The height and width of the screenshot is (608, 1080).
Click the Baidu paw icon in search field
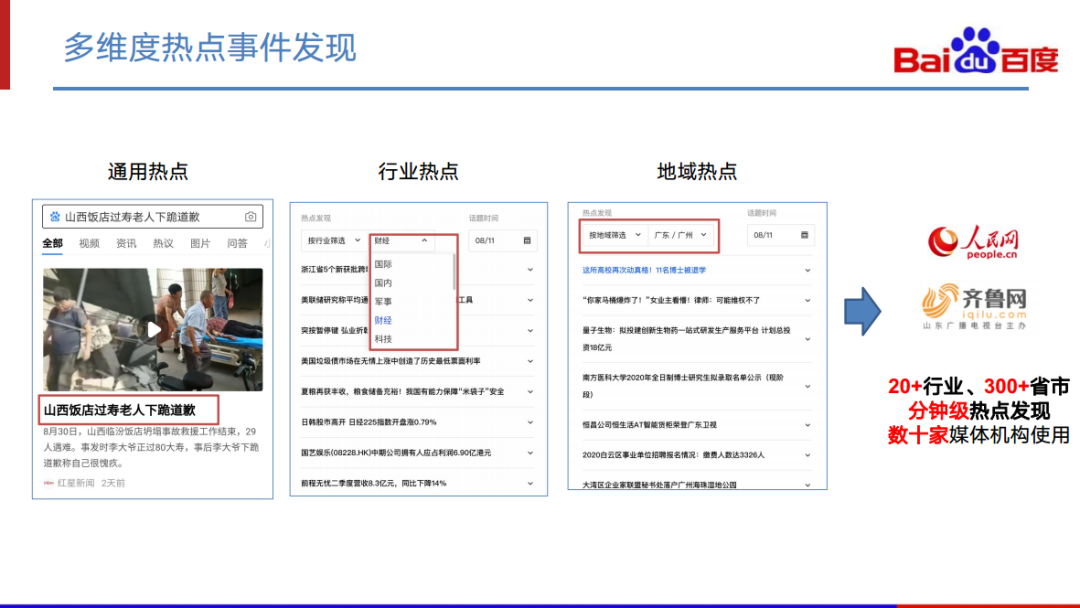(x=55, y=217)
